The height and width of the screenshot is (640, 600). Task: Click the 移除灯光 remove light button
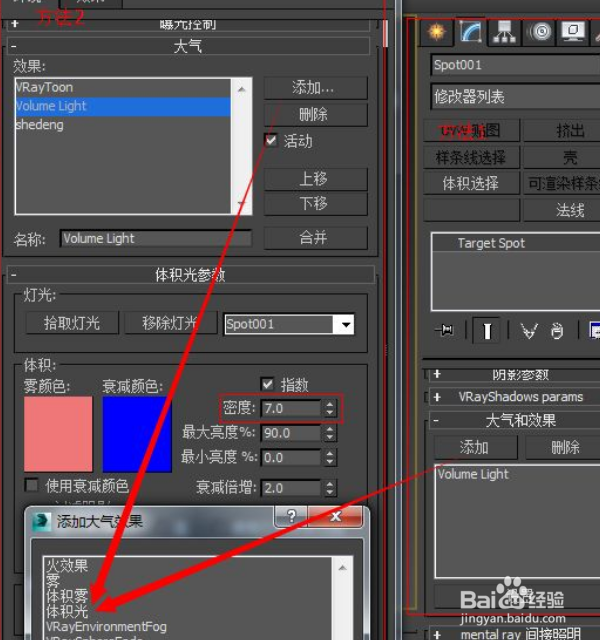pos(171,323)
